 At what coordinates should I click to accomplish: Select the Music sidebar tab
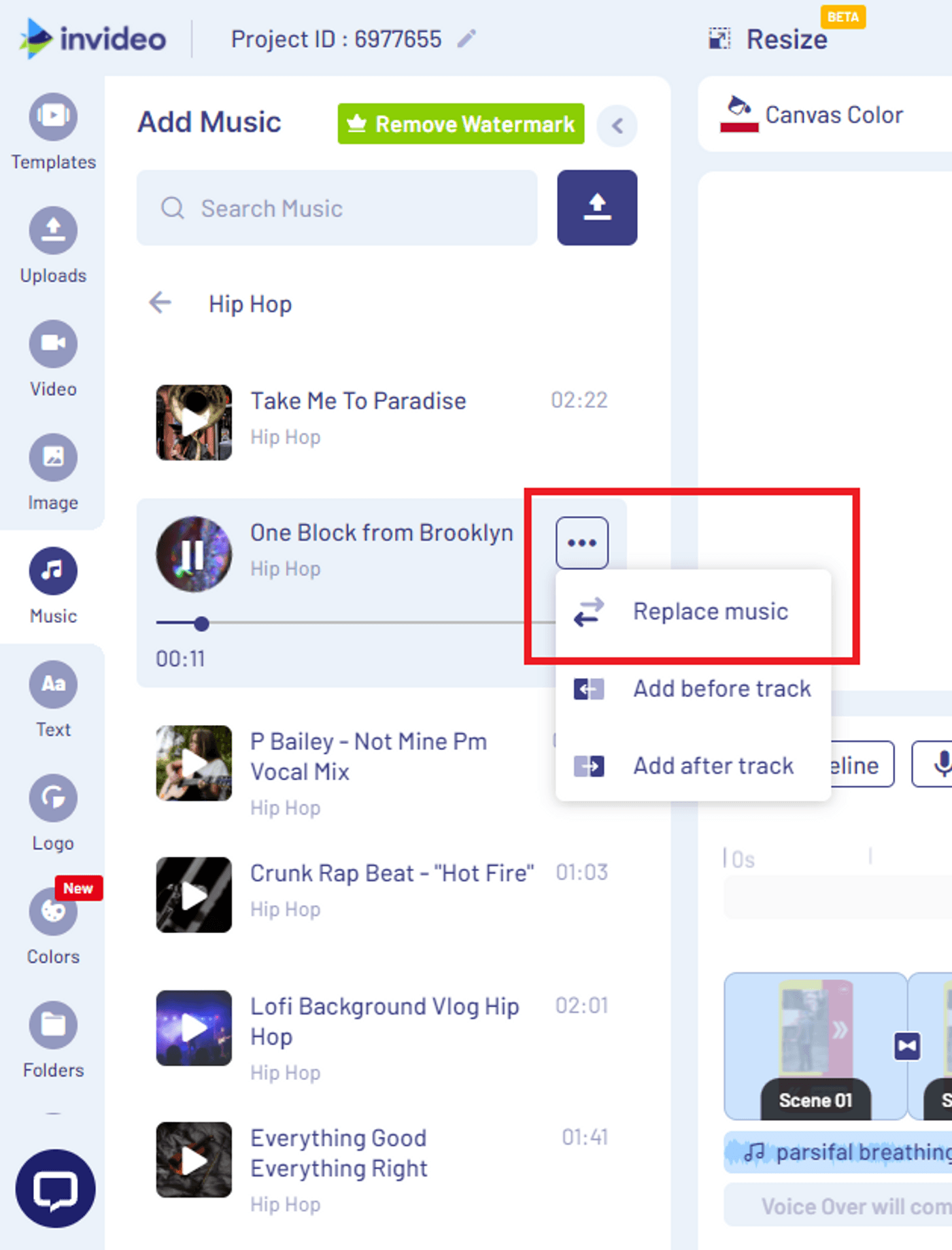click(53, 586)
